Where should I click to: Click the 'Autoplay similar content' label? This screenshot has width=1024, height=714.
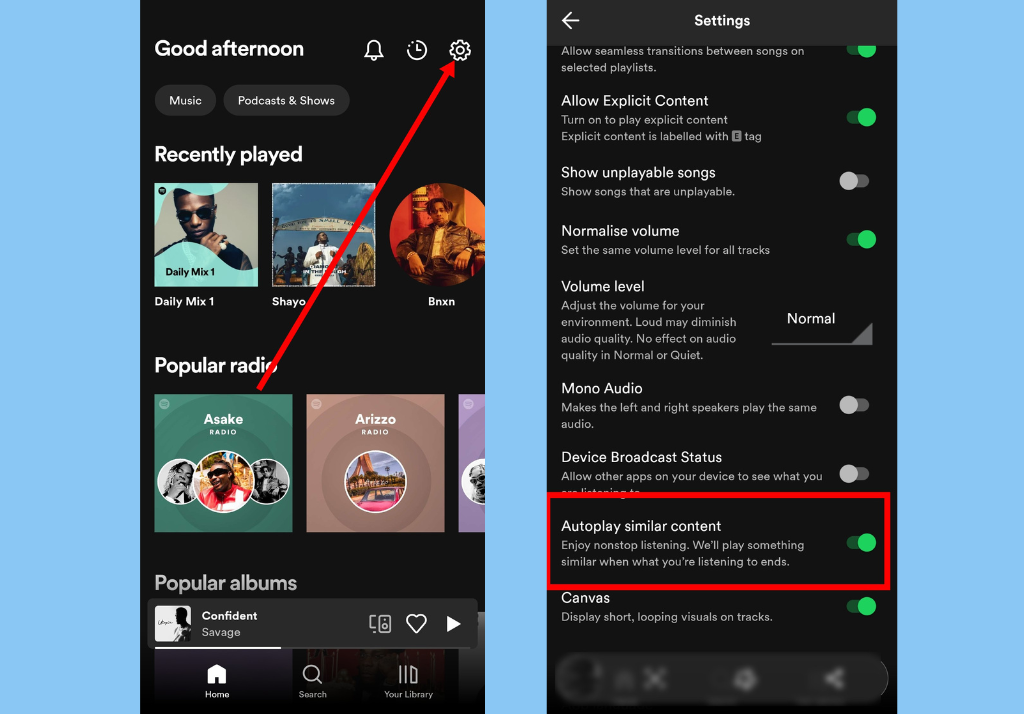coord(641,526)
